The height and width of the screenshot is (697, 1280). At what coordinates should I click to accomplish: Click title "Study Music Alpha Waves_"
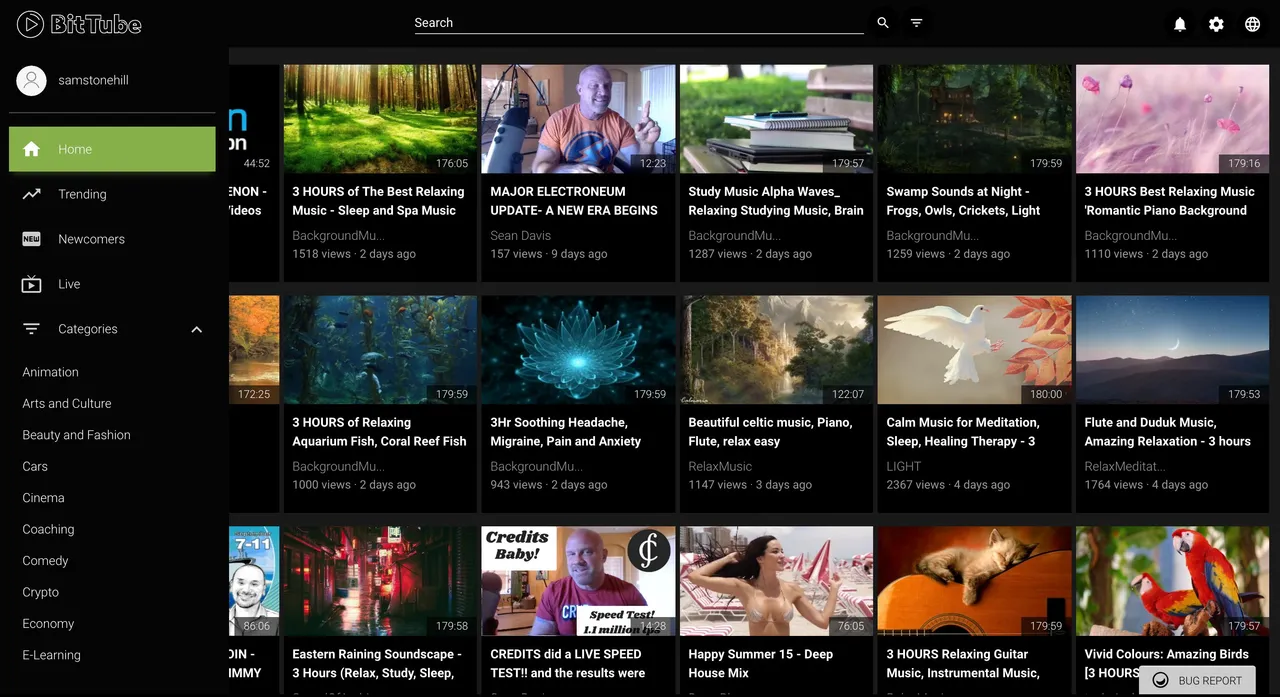click(776, 201)
